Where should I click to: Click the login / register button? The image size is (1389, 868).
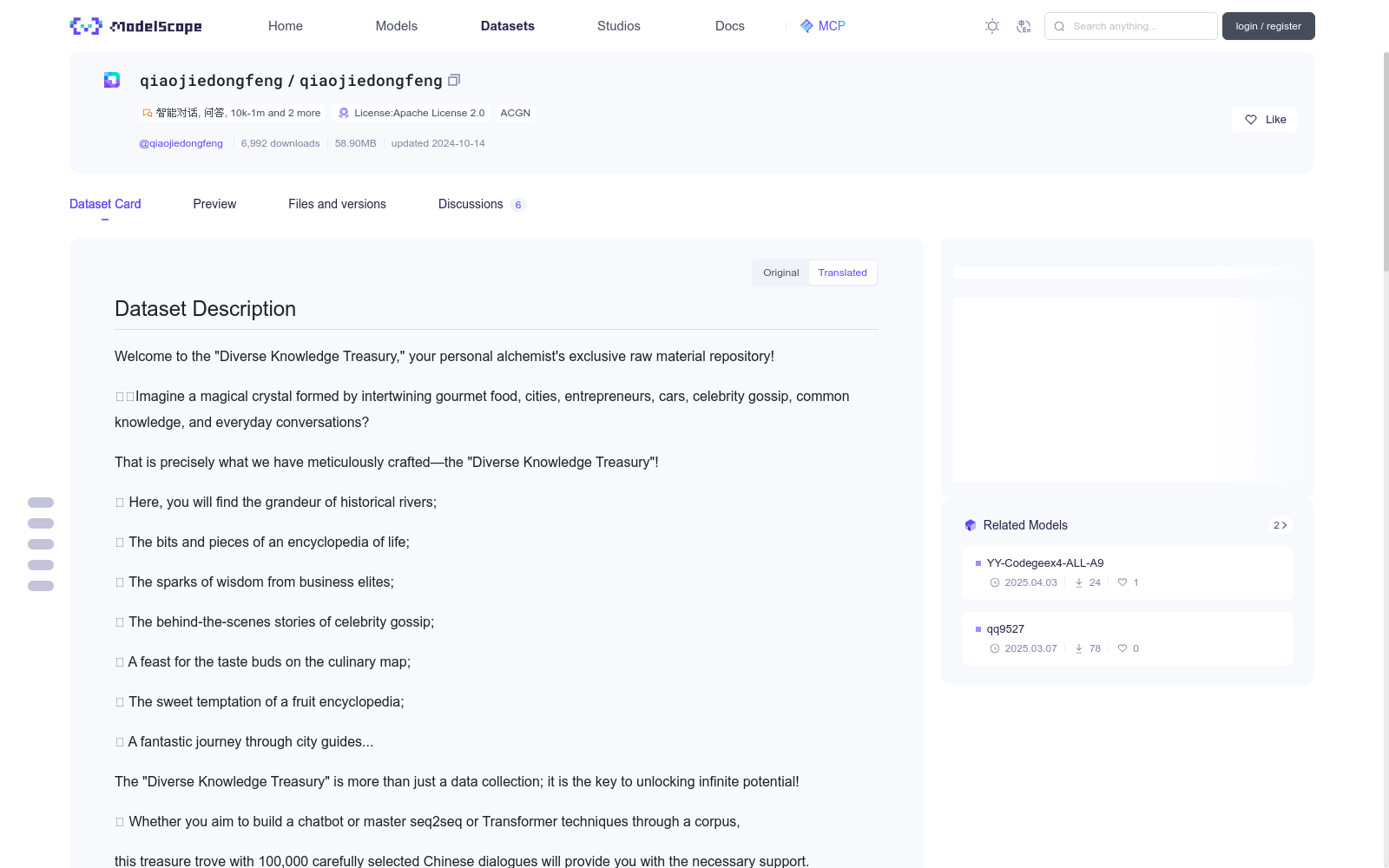(x=1268, y=26)
